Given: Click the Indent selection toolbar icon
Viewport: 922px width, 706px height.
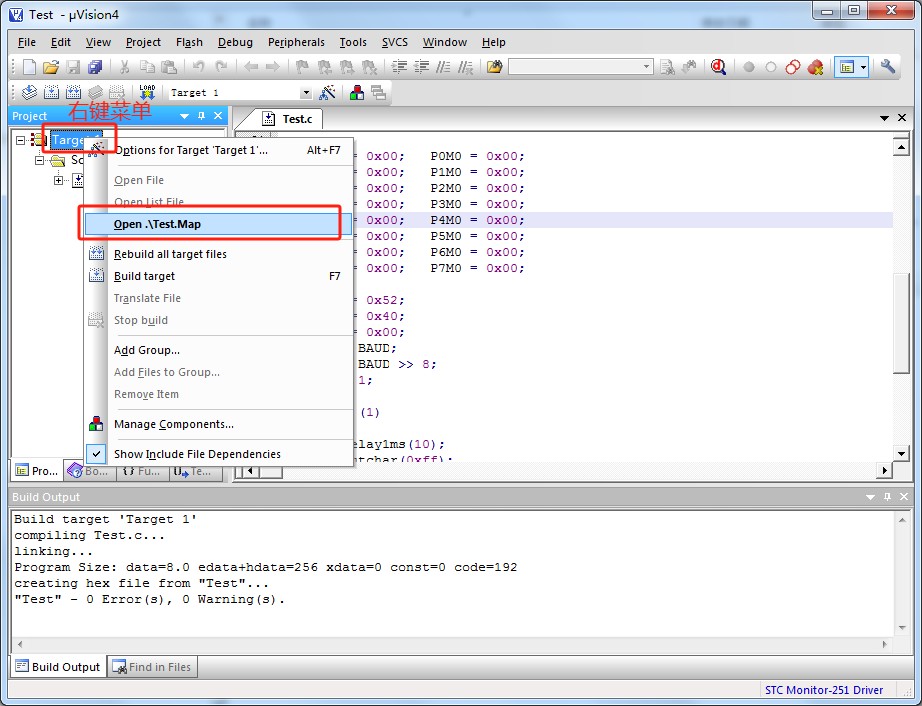Looking at the screenshot, I should click(399, 67).
